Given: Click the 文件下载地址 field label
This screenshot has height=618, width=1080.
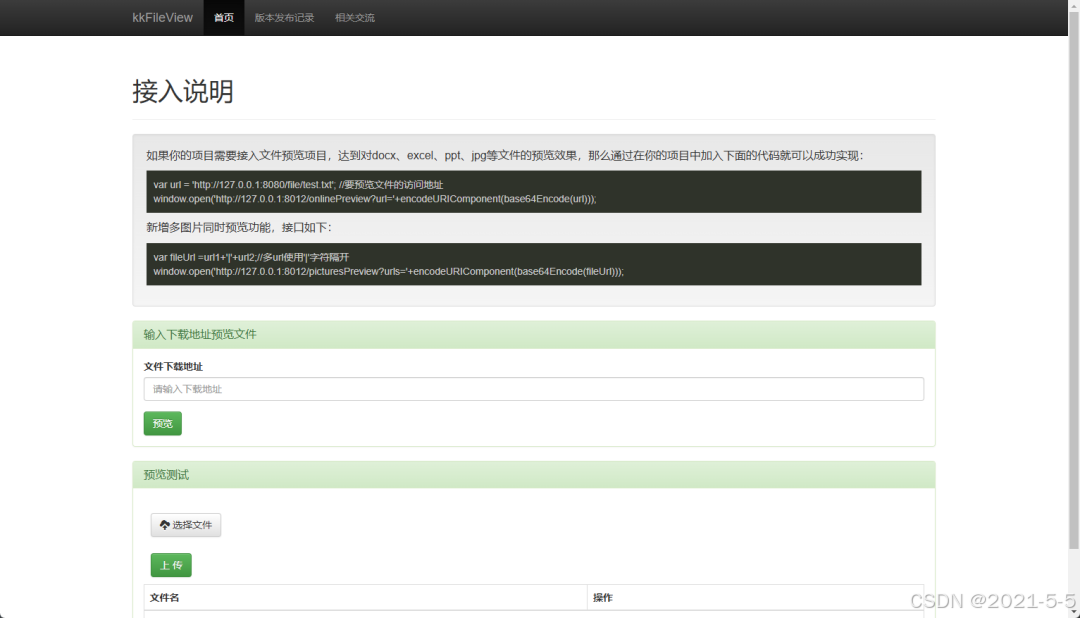Looking at the screenshot, I should 173,366.
